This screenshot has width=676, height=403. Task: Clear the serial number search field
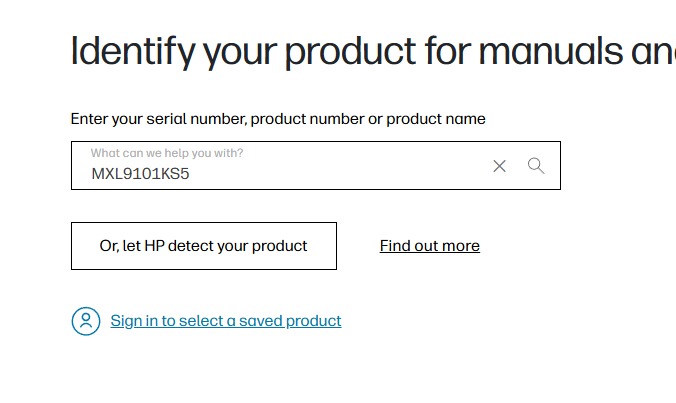[x=499, y=166]
